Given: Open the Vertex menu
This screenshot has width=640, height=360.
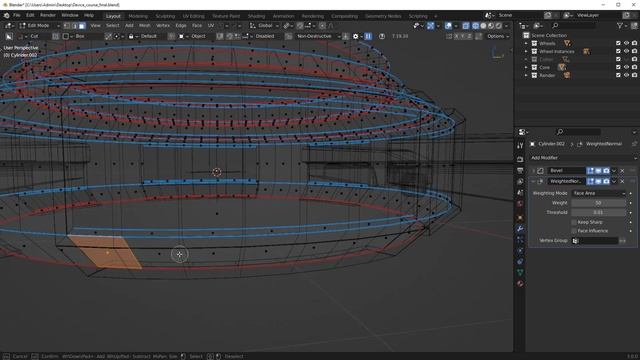Looking at the screenshot, I should click(x=163, y=25).
